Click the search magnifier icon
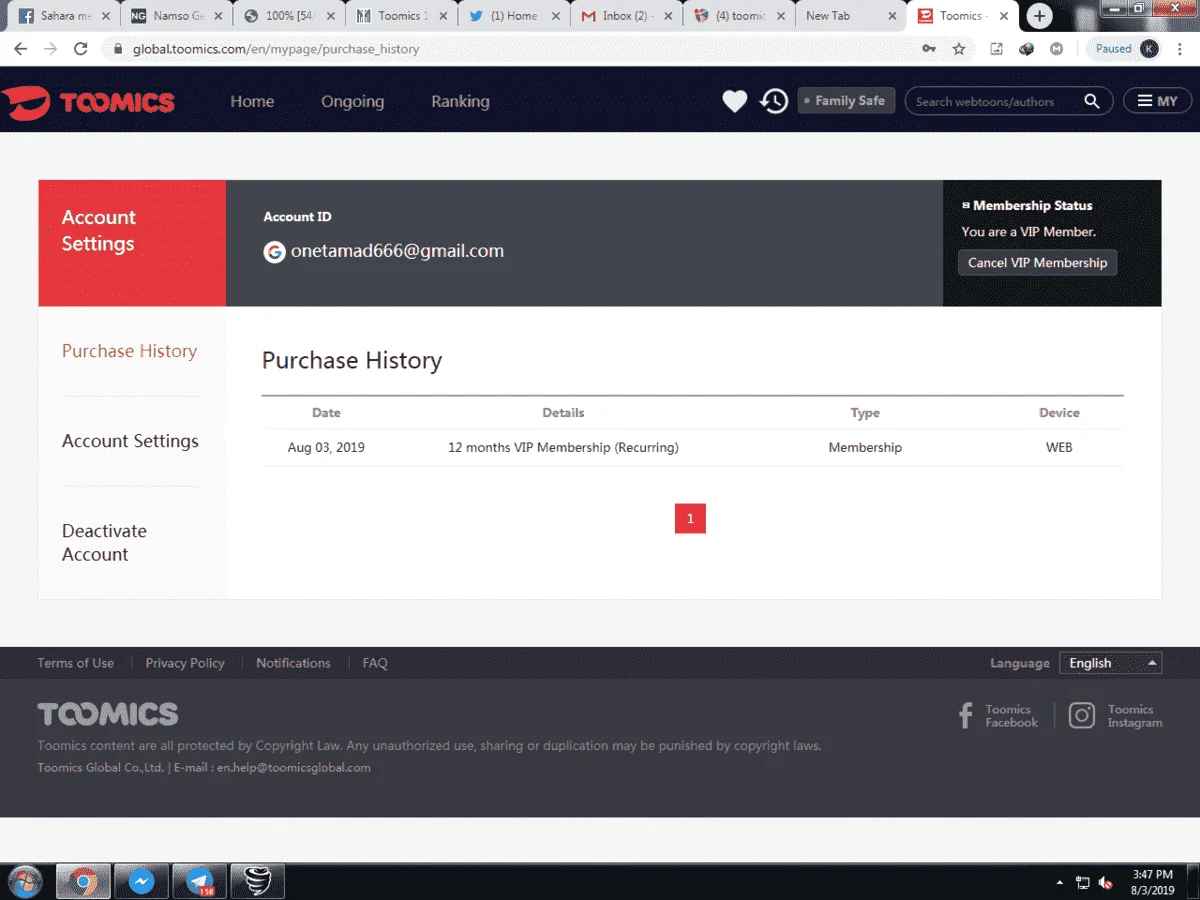Screen dimensions: 1200x900 point(1092,101)
